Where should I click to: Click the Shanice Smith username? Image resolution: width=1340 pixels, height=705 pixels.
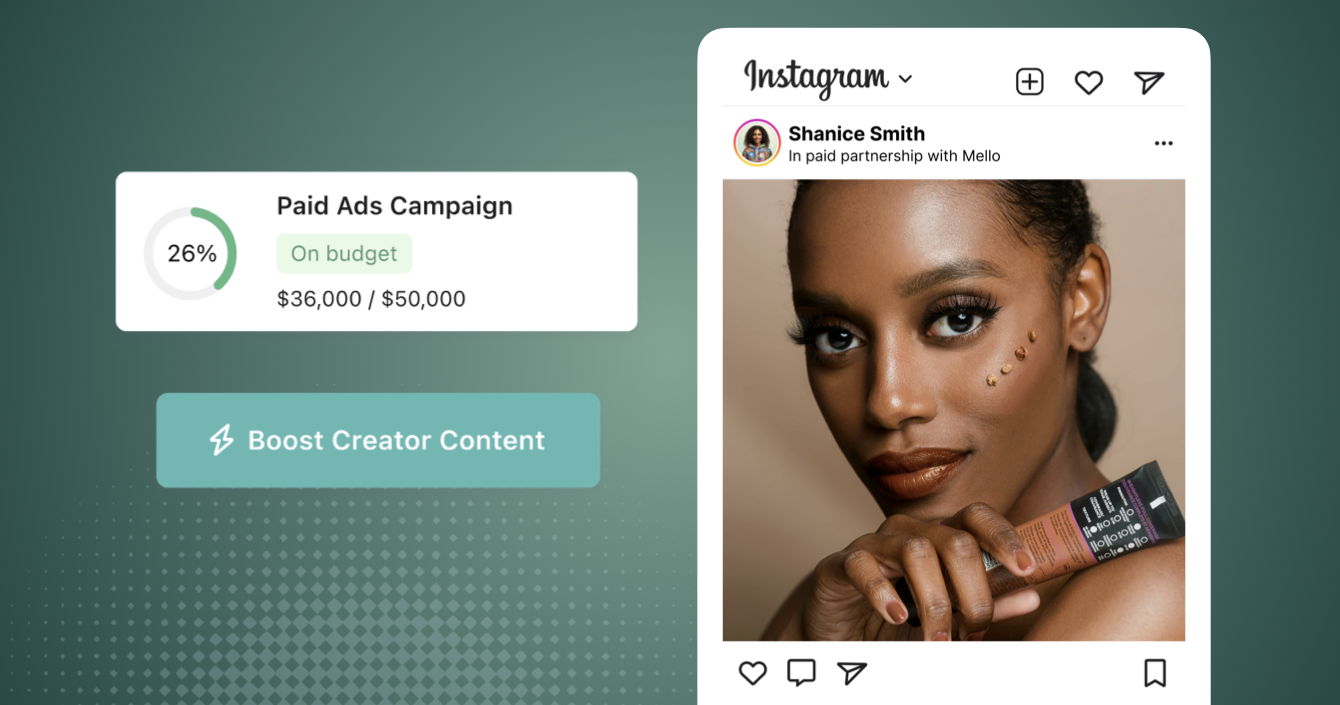[856, 133]
